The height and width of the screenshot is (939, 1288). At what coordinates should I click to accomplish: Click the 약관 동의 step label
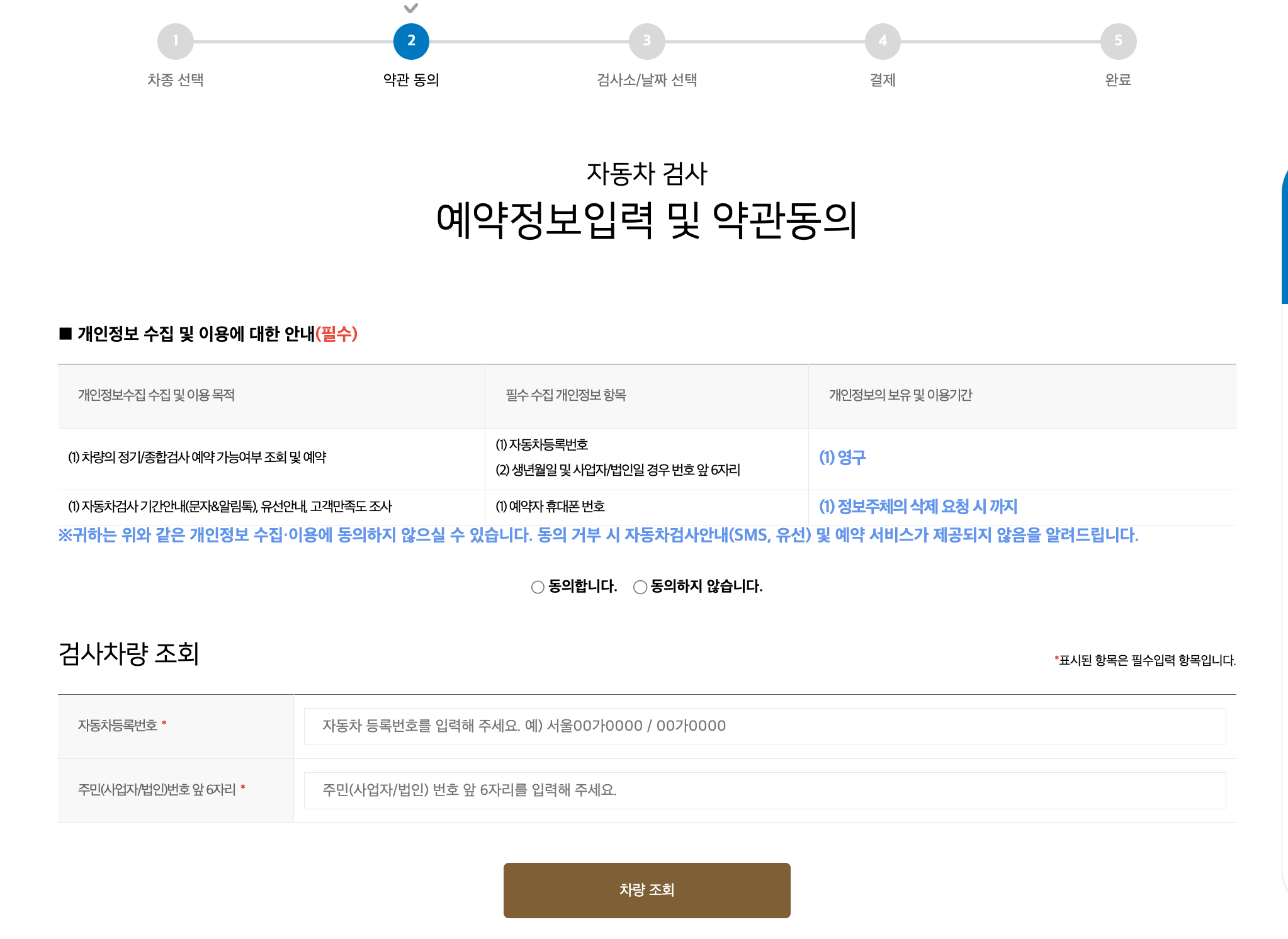point(411,80)
